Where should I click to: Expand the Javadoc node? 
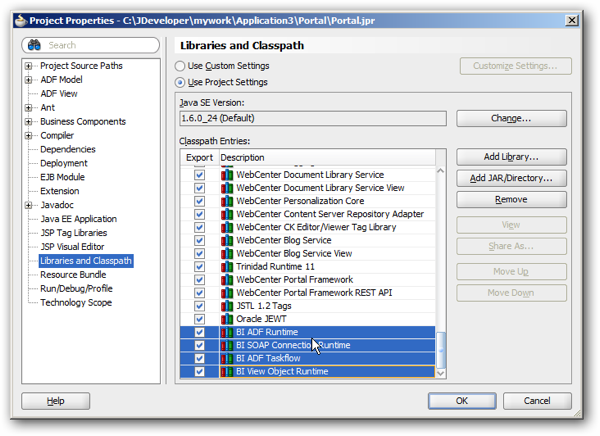(x=28, y=205)
